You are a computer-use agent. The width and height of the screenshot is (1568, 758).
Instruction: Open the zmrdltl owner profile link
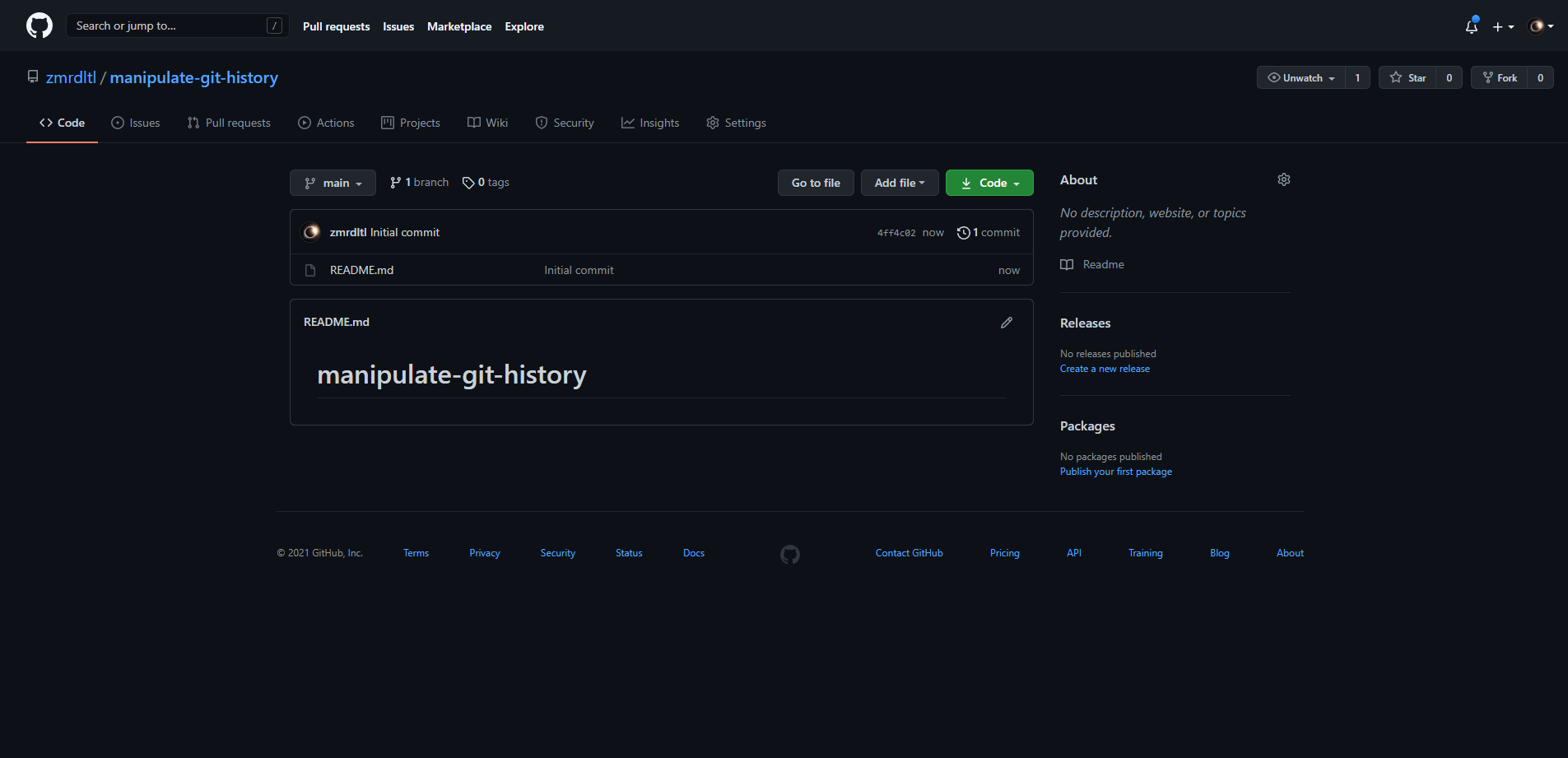click(71, 77)
